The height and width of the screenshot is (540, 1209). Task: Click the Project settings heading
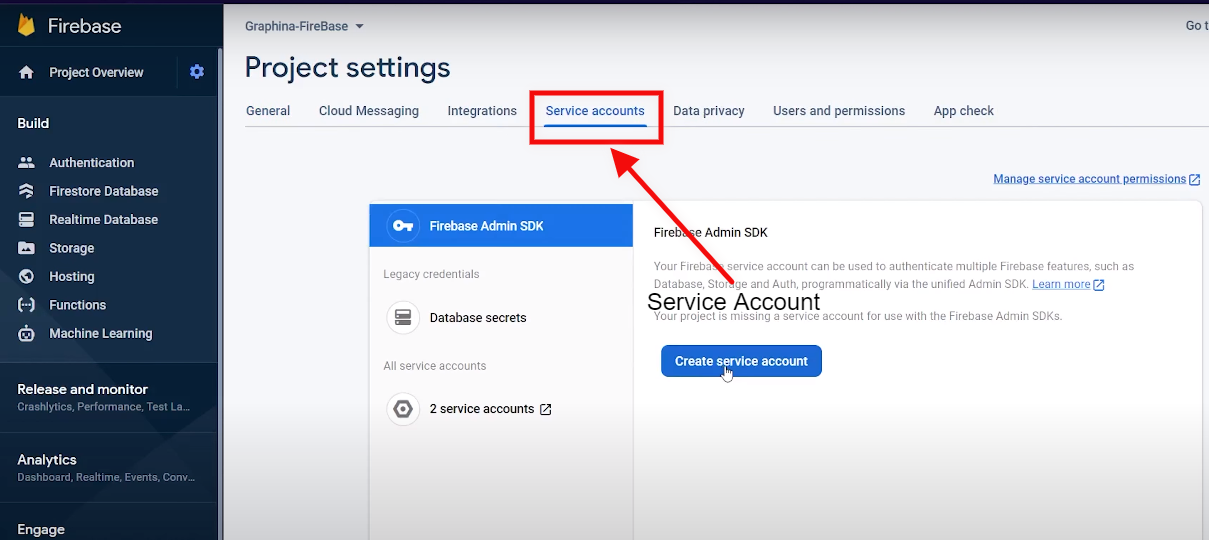[x=348, y=68]
